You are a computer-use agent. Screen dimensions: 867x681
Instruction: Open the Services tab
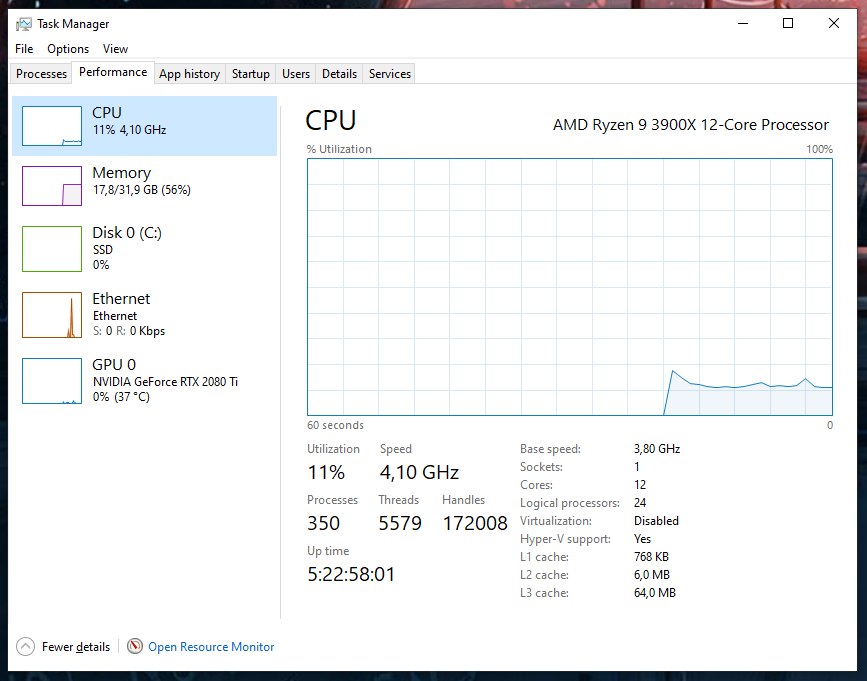390,74
